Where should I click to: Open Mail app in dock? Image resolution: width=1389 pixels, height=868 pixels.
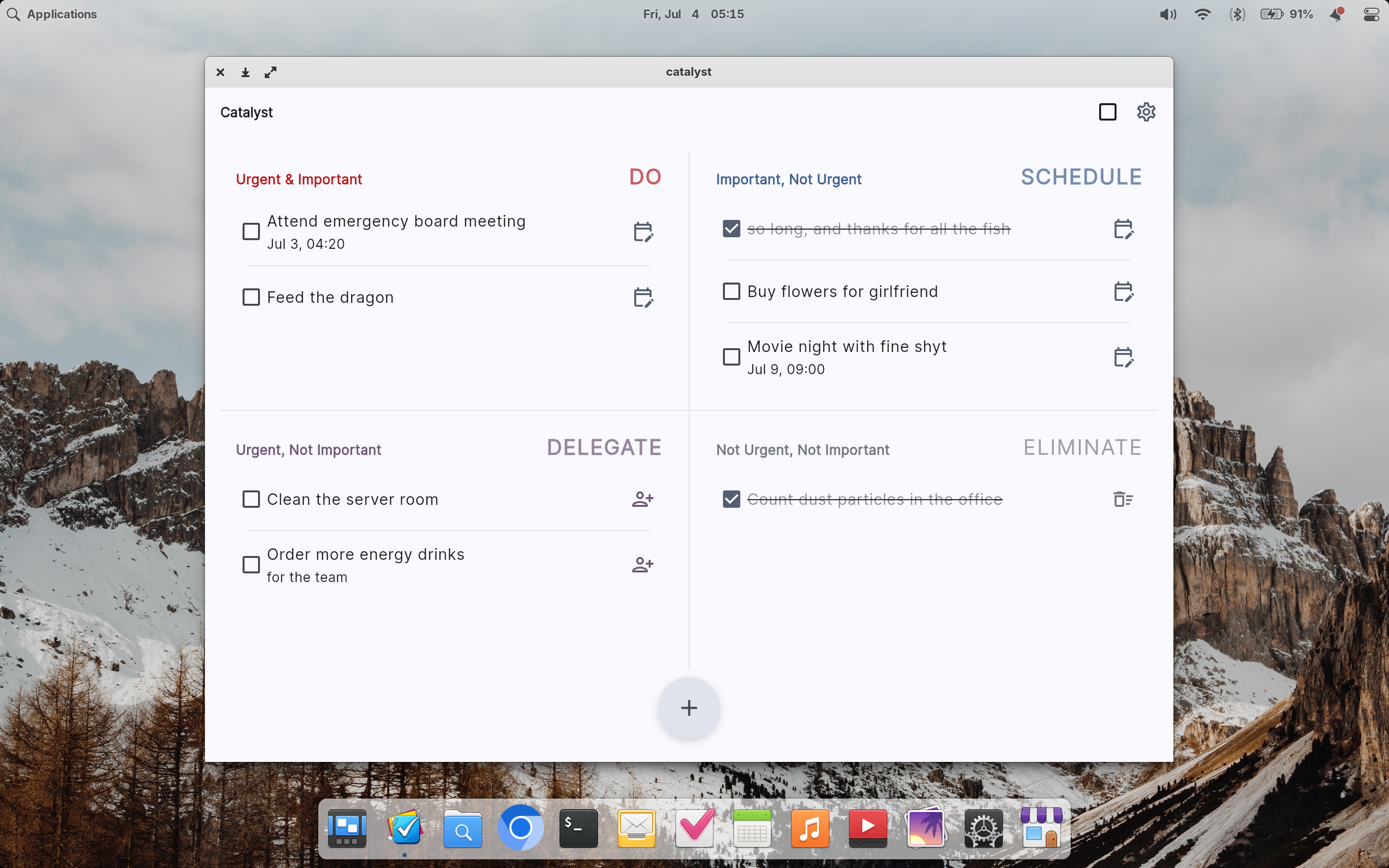(x=637, y=828)
